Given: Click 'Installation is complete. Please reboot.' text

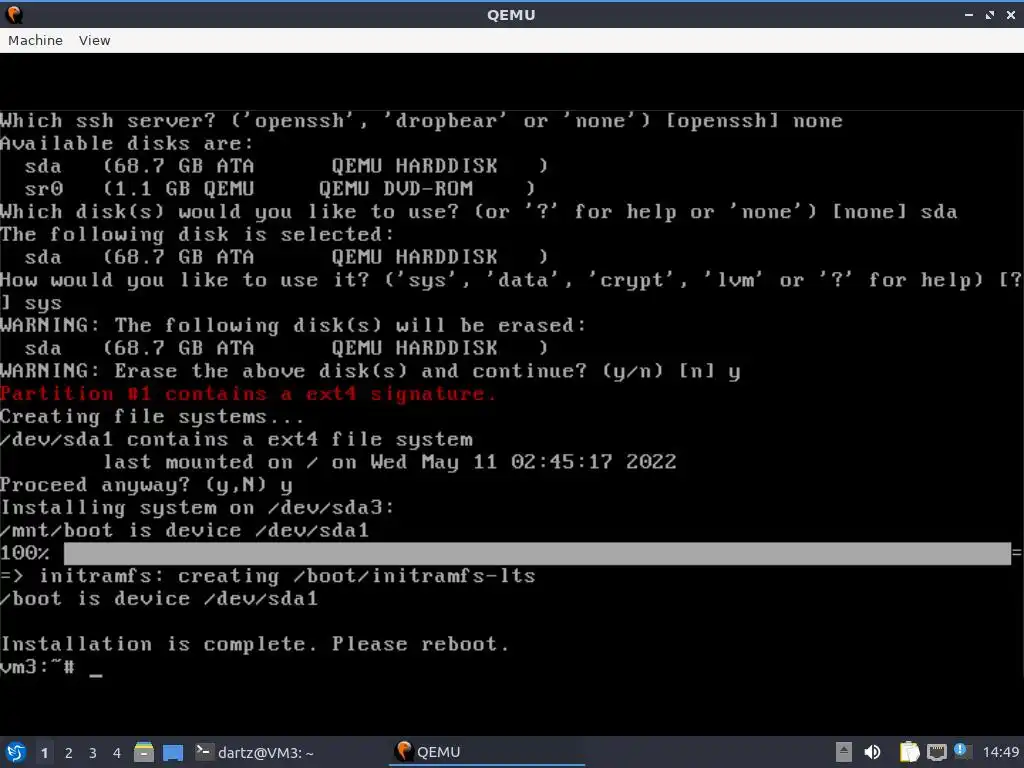Looking at the screenshot, I should (255, 644).
